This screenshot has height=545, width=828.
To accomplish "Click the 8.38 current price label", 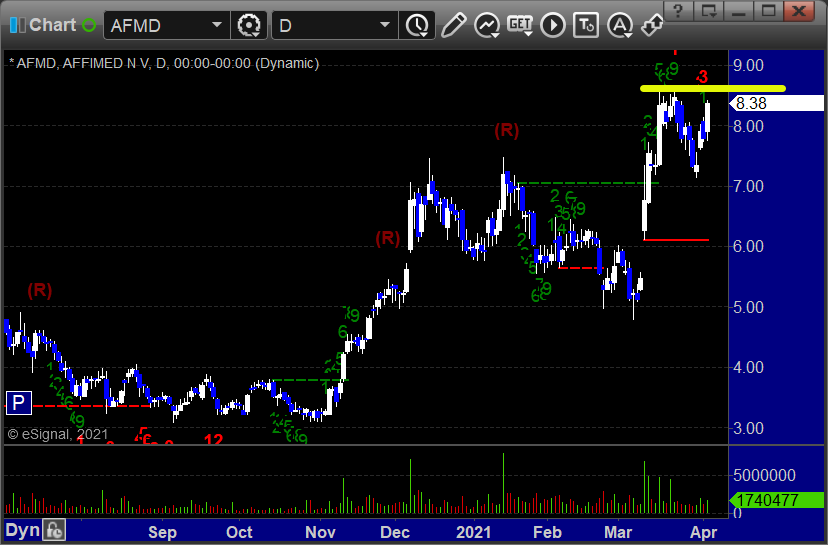I will (x=776, y=103).
